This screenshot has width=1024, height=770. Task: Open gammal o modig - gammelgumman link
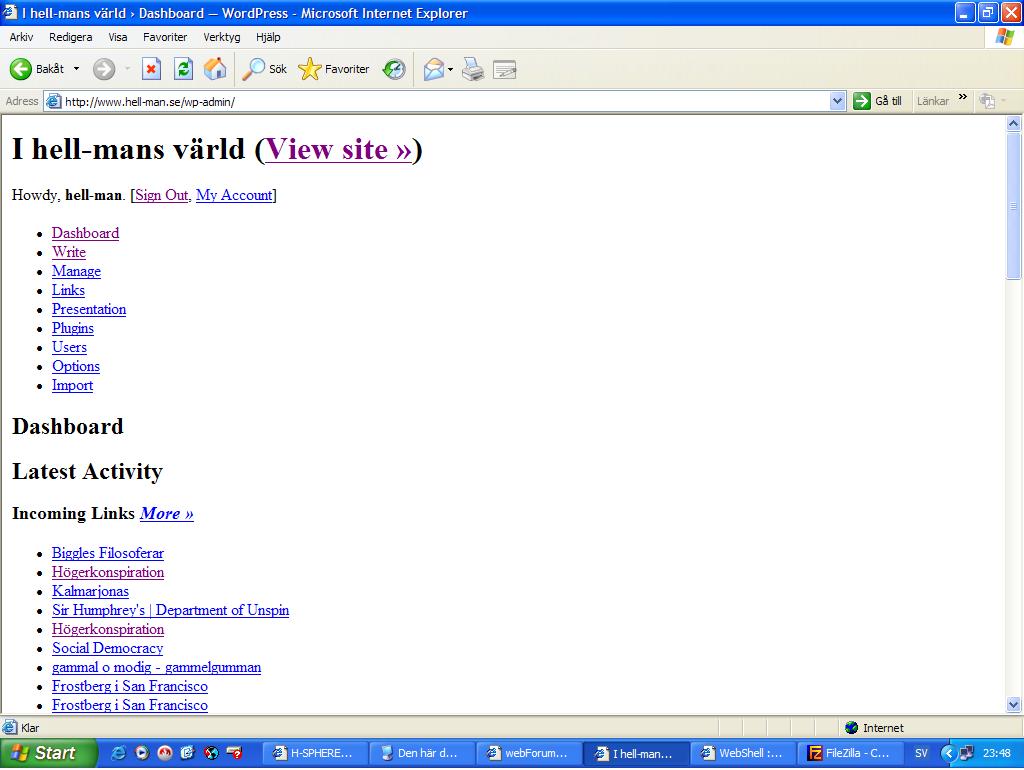(156, 667)
